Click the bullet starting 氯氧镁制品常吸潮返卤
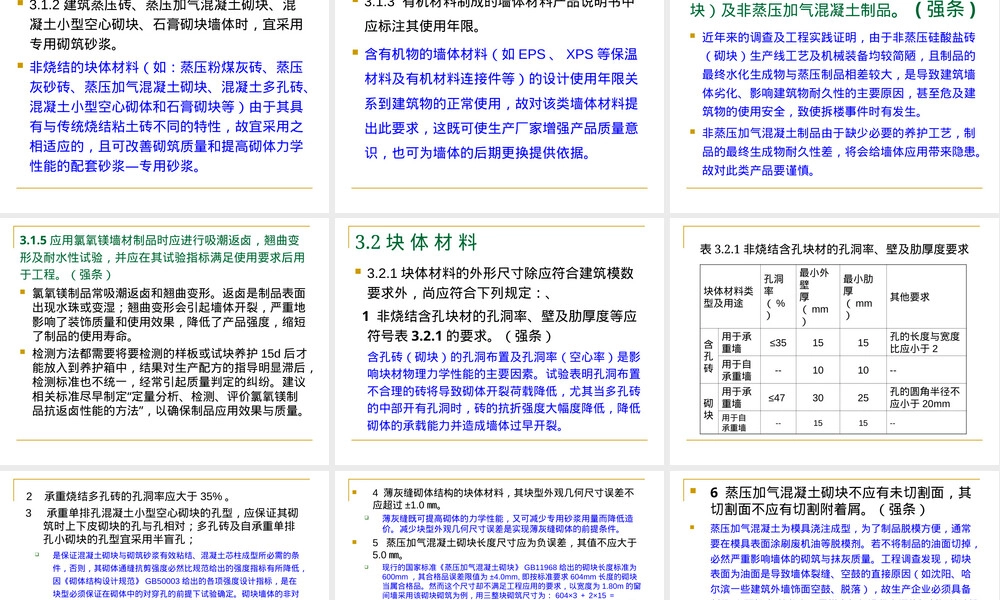 (x=169, y=314)
